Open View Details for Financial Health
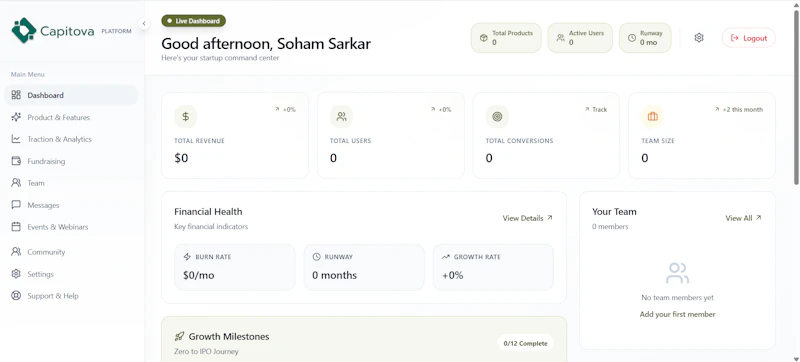 click(x=528, y=218)
